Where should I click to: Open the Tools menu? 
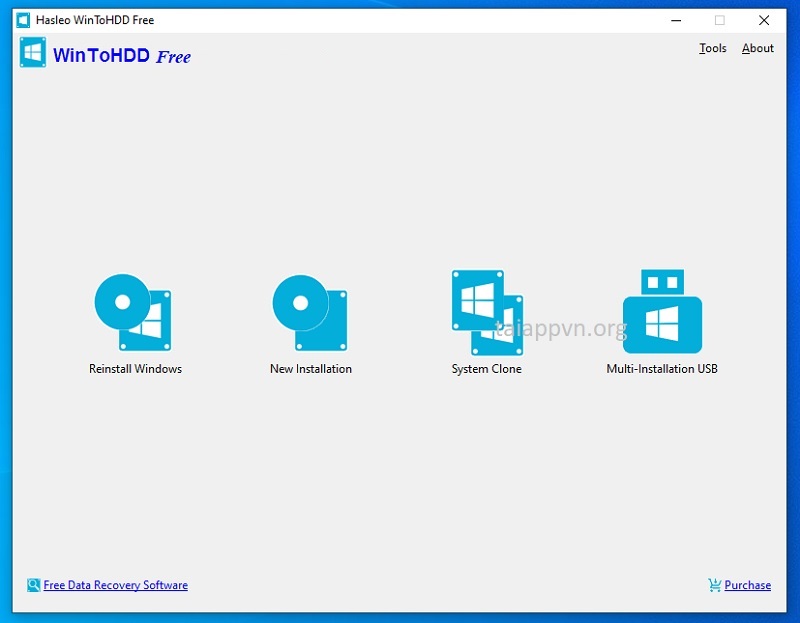712,48
